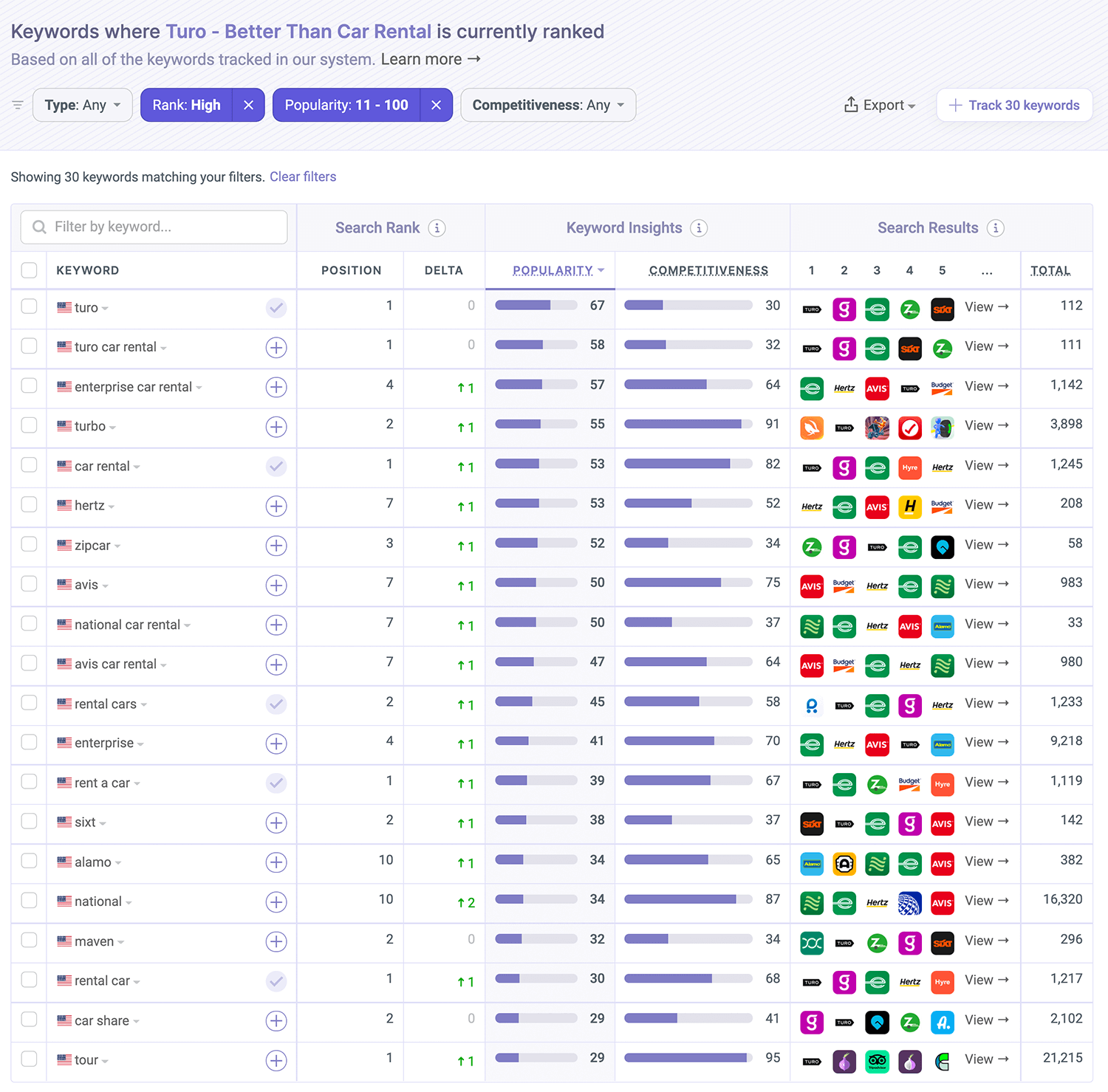Open Avis app icon in 'avis' row

[x=812, y=586]
